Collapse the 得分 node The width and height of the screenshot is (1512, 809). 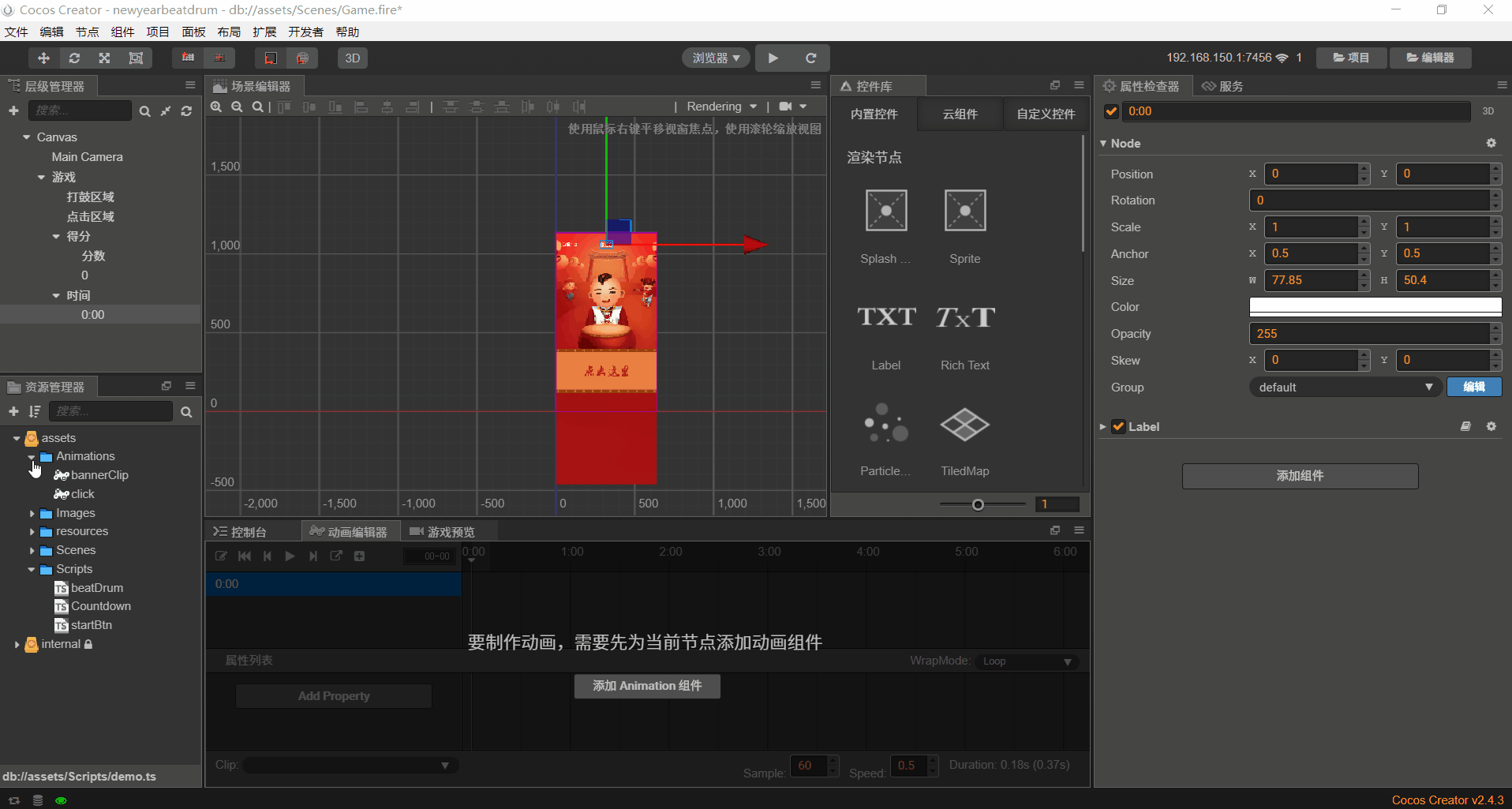[56, 236]
